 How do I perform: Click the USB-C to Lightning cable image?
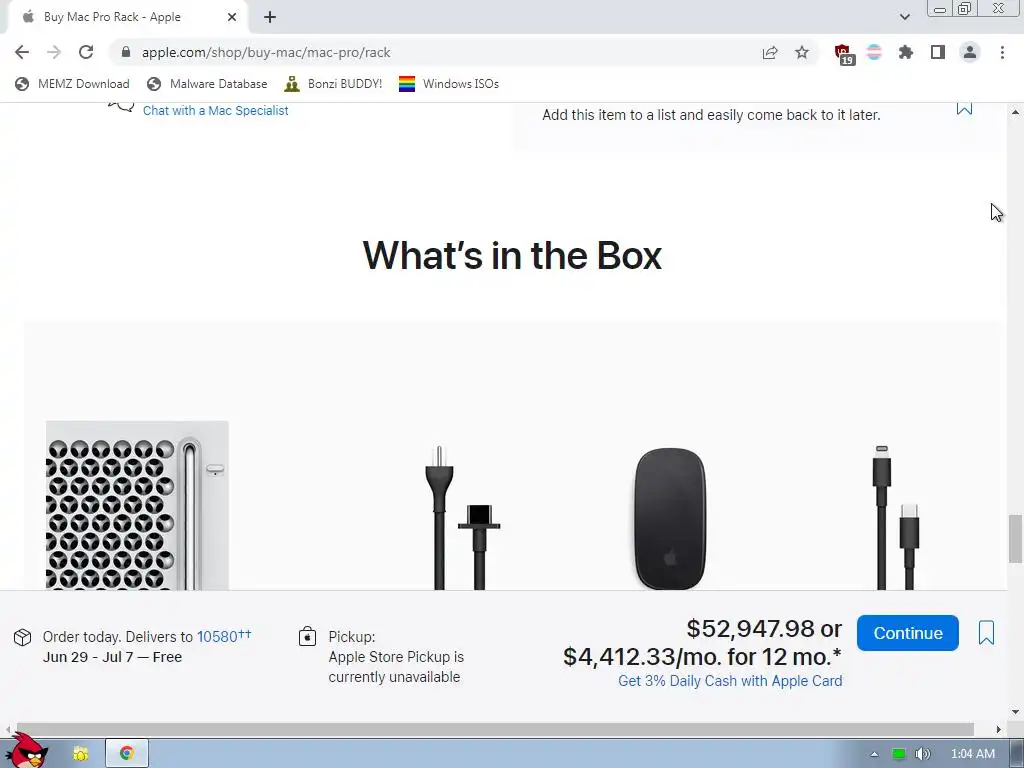pyautogui.click(x=895, y=517)
